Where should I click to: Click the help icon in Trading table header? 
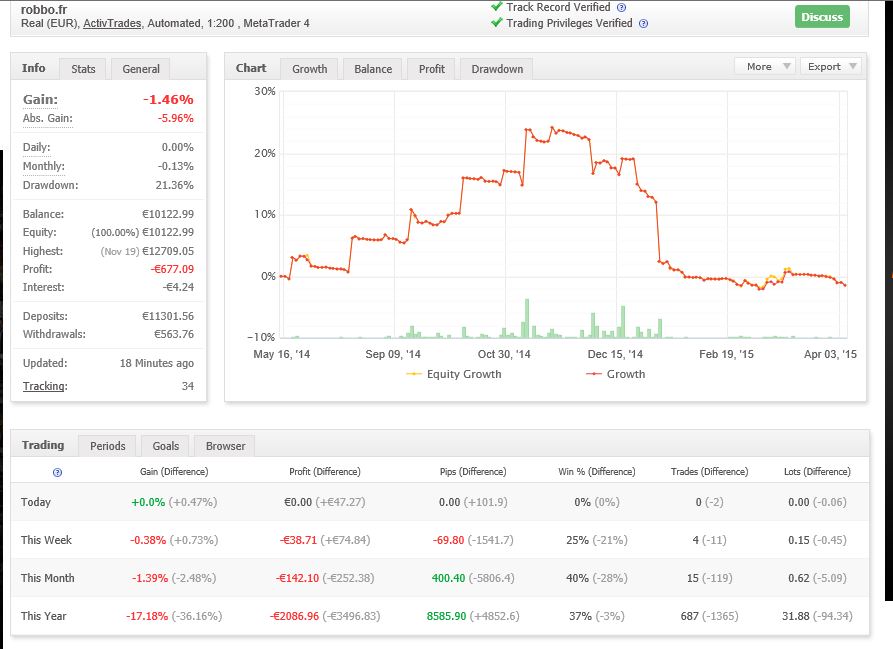(x=57, y=473)
